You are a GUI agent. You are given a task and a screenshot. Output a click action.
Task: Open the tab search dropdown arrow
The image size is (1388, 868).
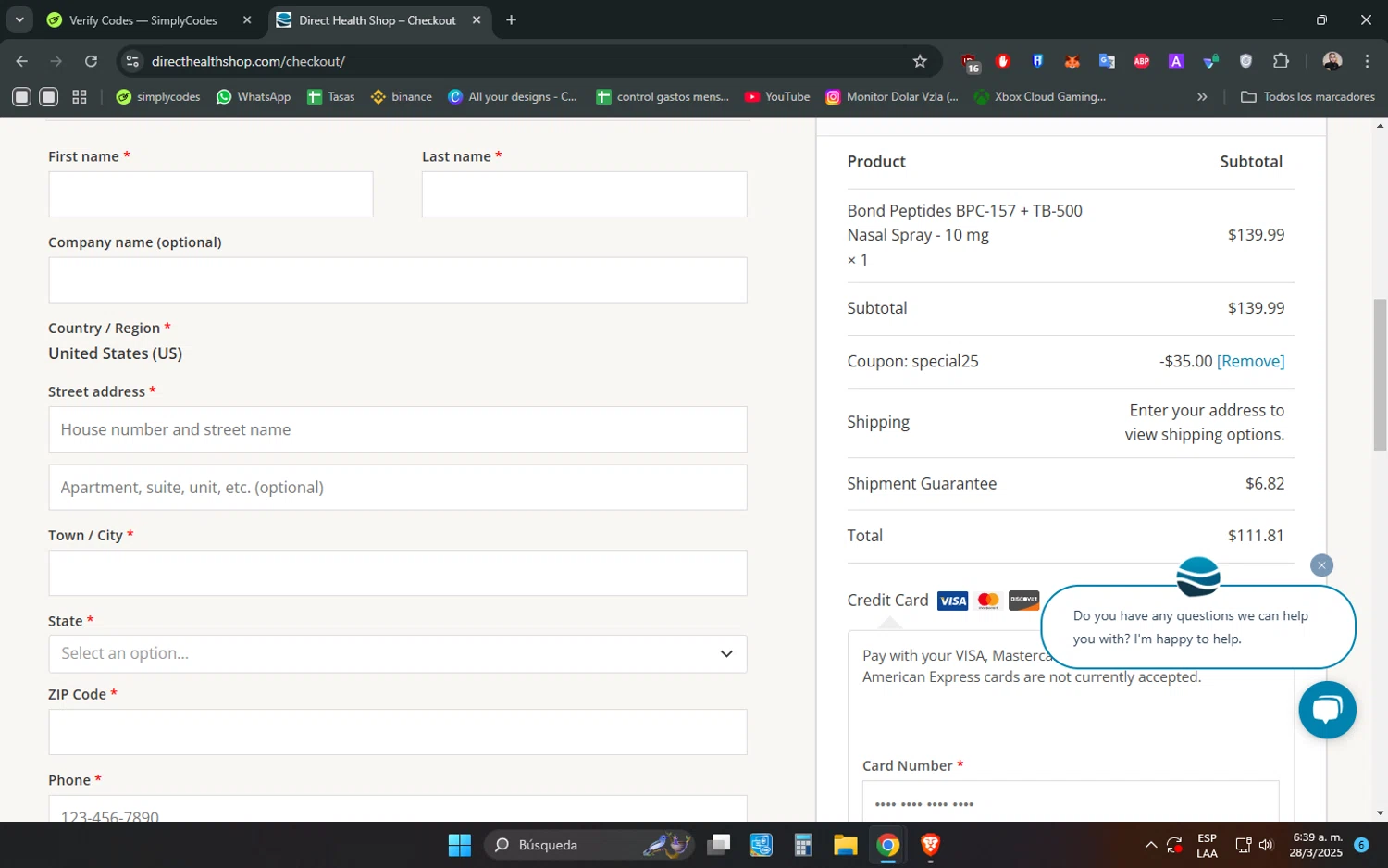[19, 19]
